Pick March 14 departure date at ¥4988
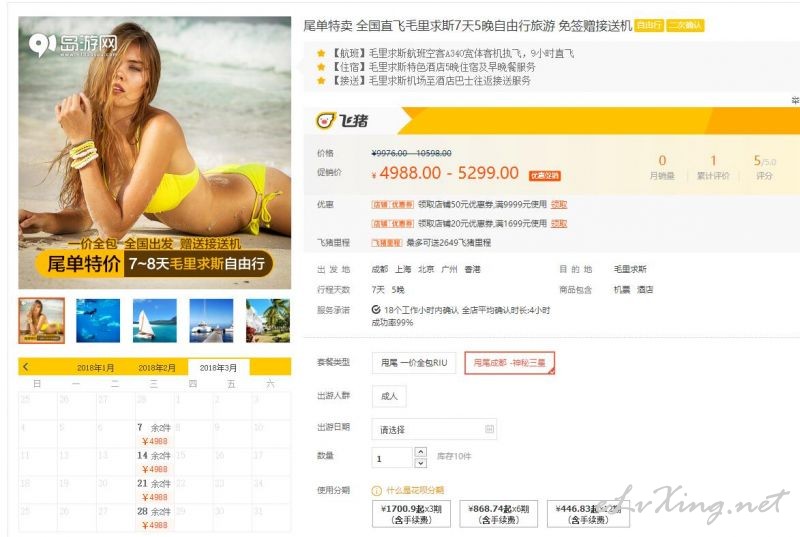The height and width of the screenshot is (537, 800). click(154, 462)
